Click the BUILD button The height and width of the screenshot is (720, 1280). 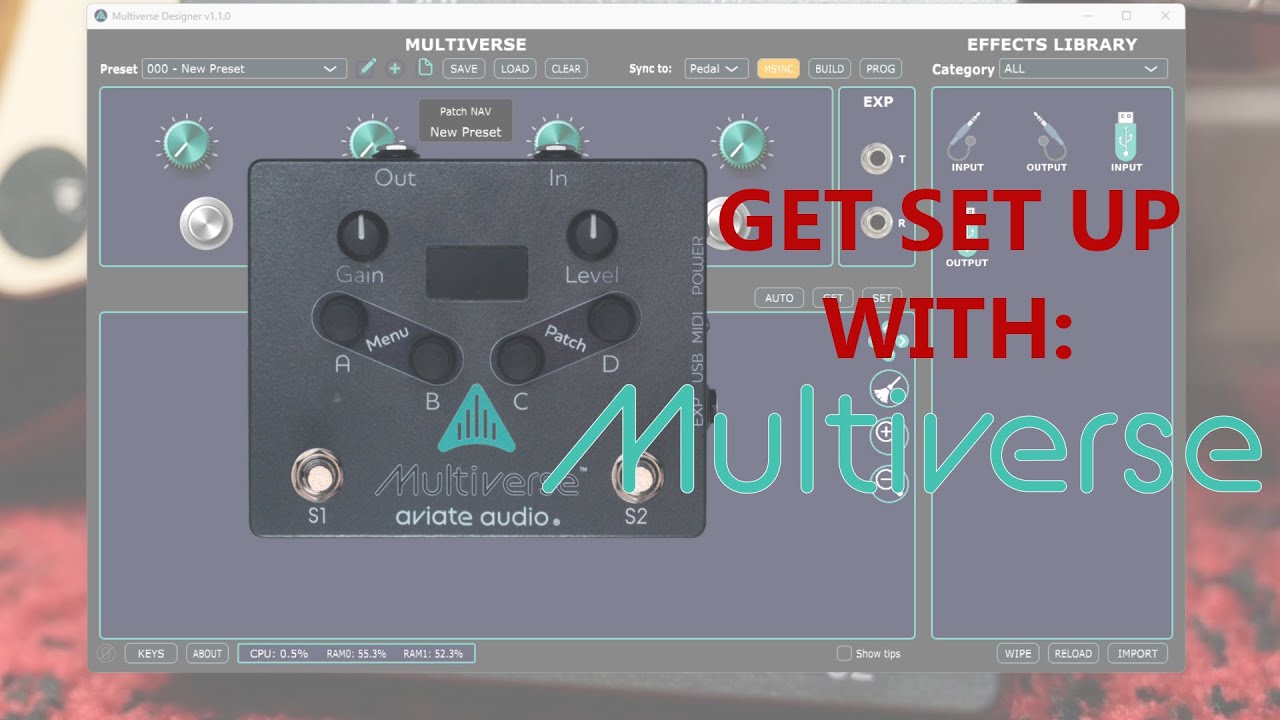[x=830, y=69]
